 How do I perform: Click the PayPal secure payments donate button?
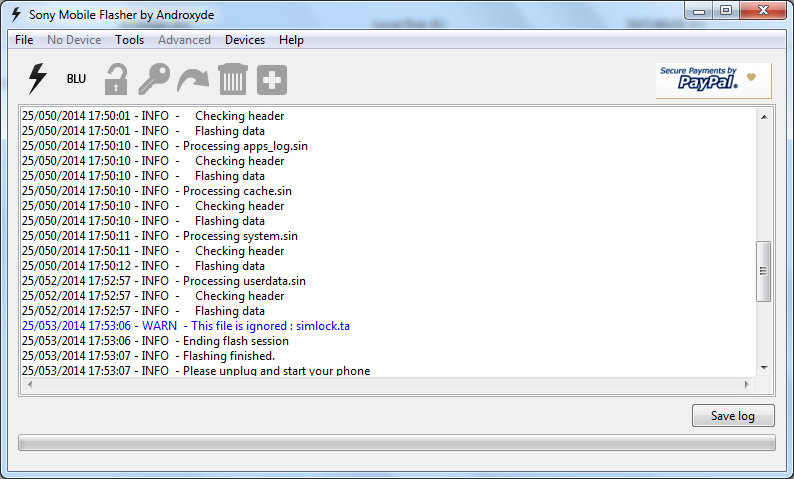[x=713, y=80]
